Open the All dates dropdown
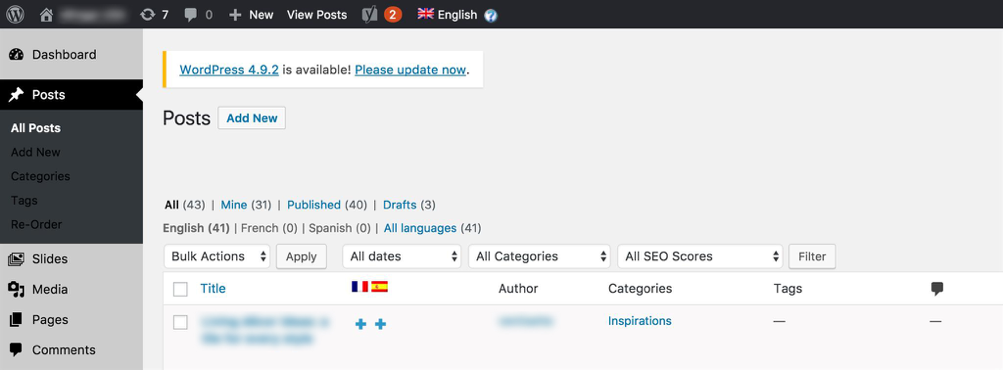Screen dimensions: 1003x370 coord(402,256)
